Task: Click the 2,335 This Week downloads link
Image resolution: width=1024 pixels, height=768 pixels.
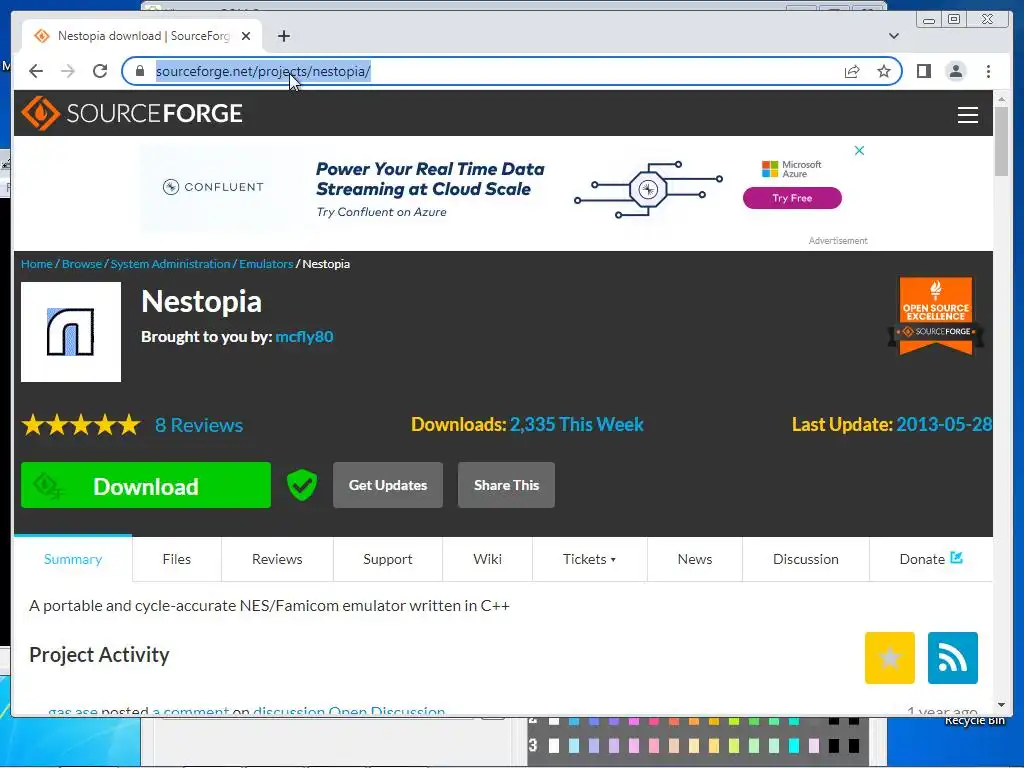Action: [576, 424]
